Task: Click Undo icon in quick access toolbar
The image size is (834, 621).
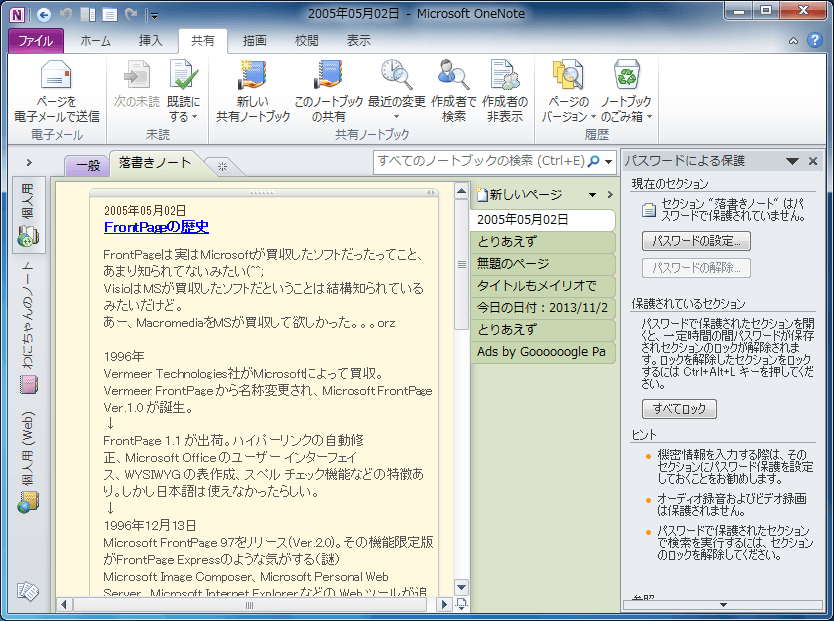Action: 66,14
